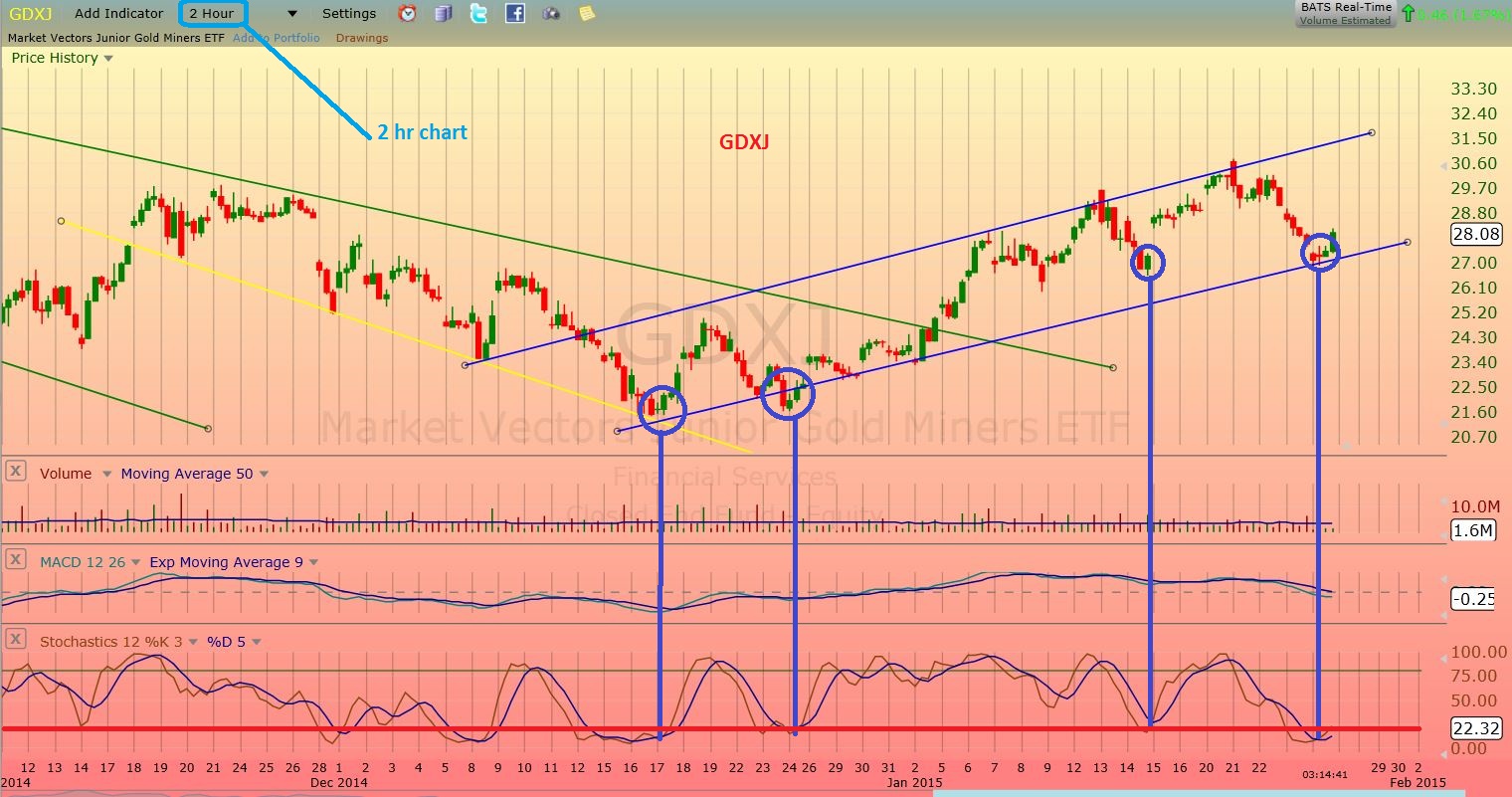Close the Stochastics indicator pane
The width and height of the screenshot is (1512, 797).
pyautogui.click(x=15, y=640)
